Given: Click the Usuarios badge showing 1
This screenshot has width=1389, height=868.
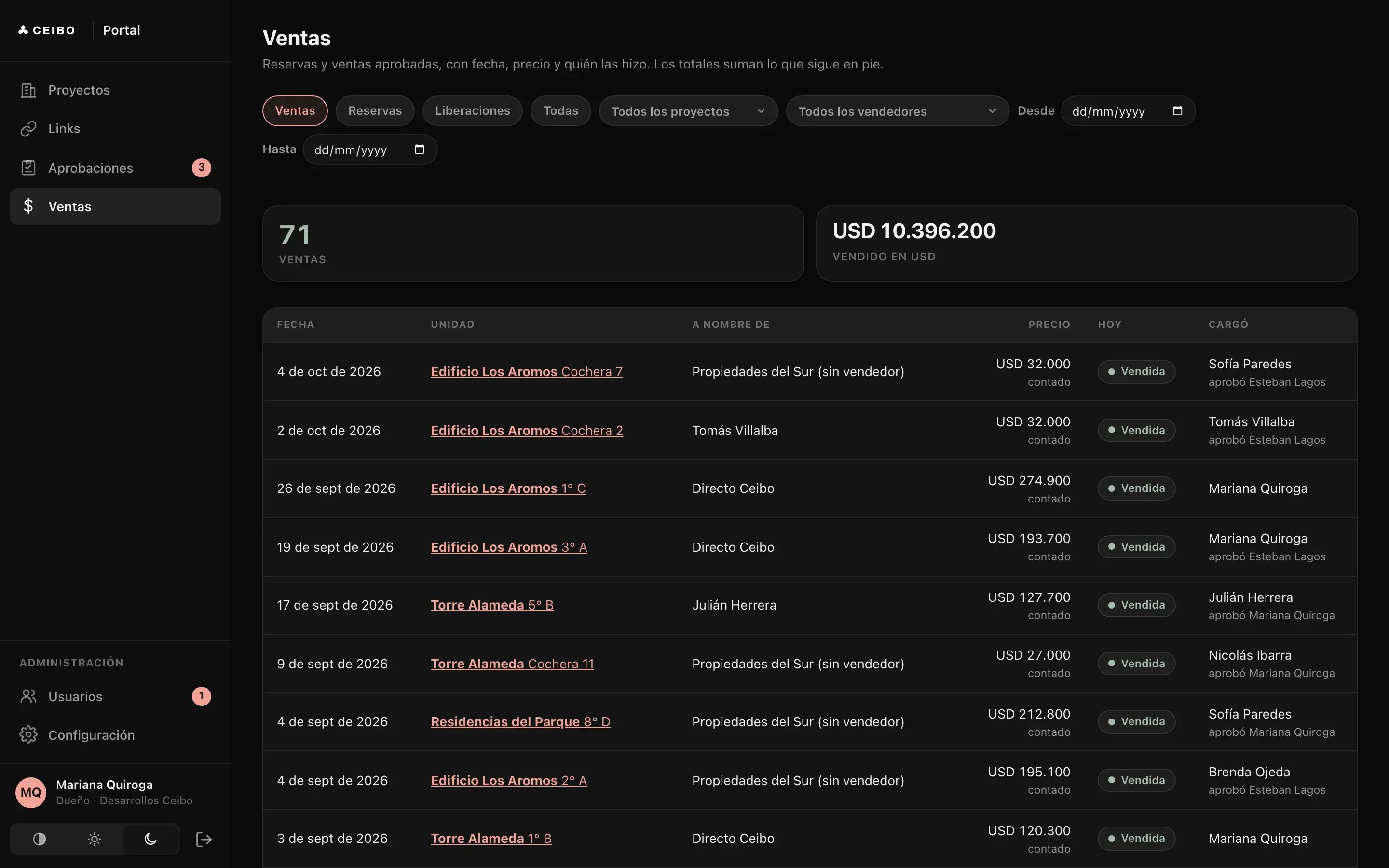Looking at the screenshot, I should [x=202, y=696].
